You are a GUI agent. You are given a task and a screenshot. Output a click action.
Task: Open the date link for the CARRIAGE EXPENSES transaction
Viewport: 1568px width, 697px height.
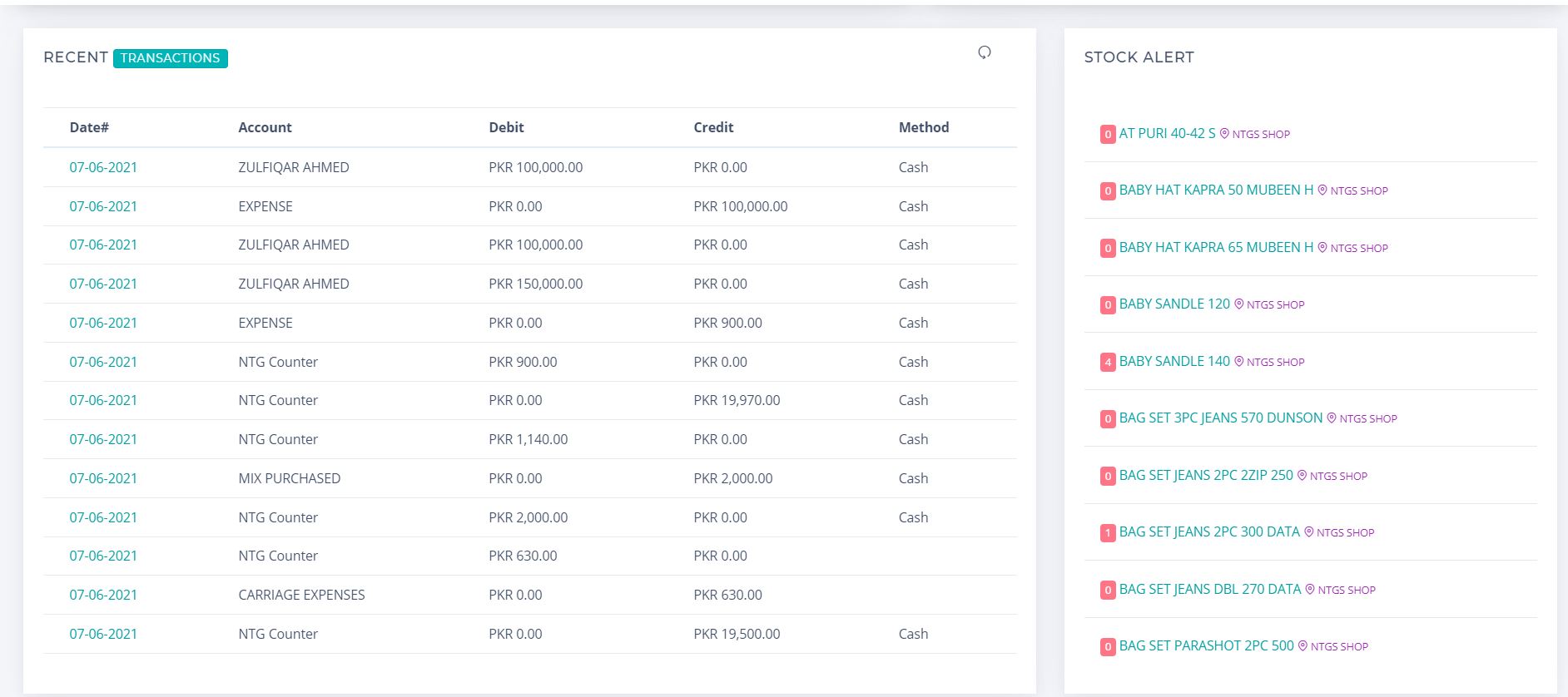[x=103, y=595]
